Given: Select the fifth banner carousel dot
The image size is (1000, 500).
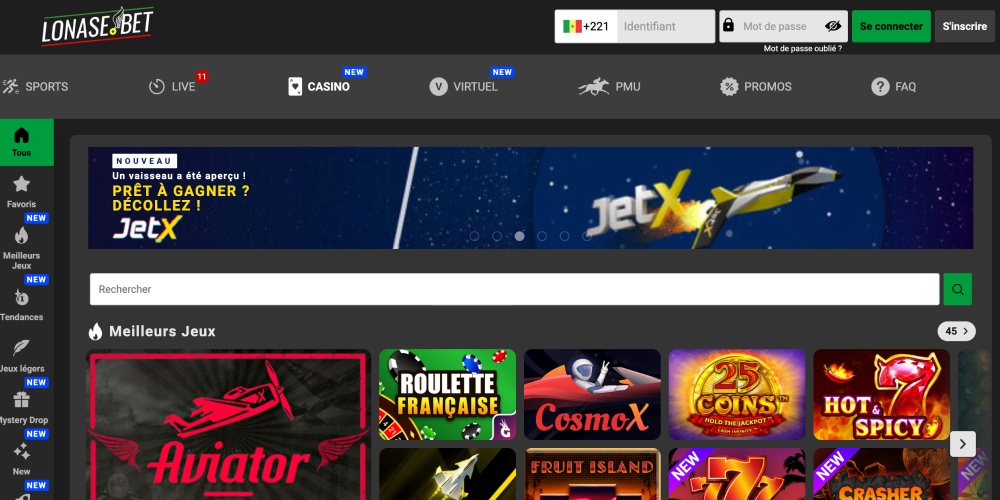Looking at the screenshot, I should tap(564, 236).
